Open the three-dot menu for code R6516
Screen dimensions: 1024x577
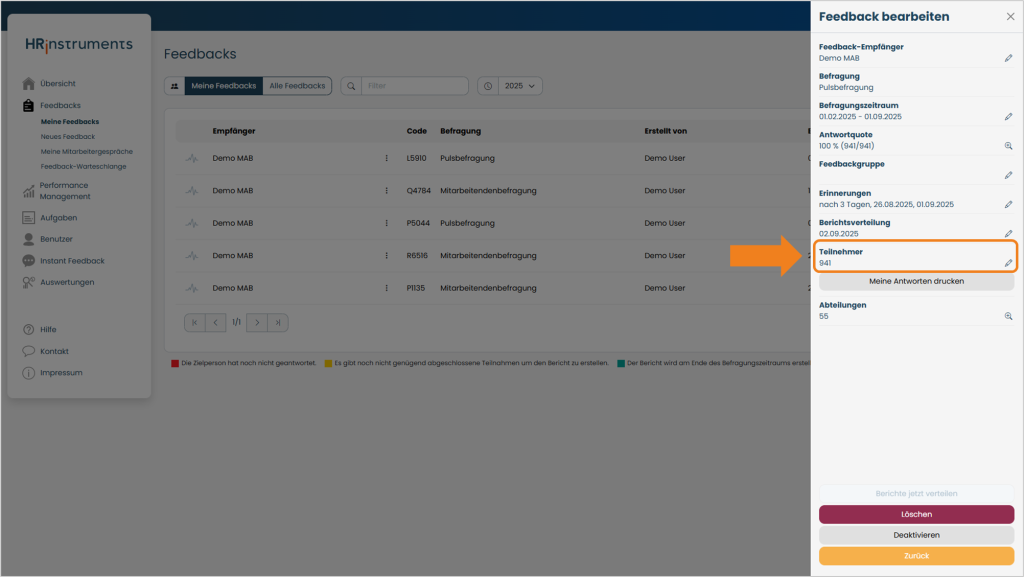point(387,256)
